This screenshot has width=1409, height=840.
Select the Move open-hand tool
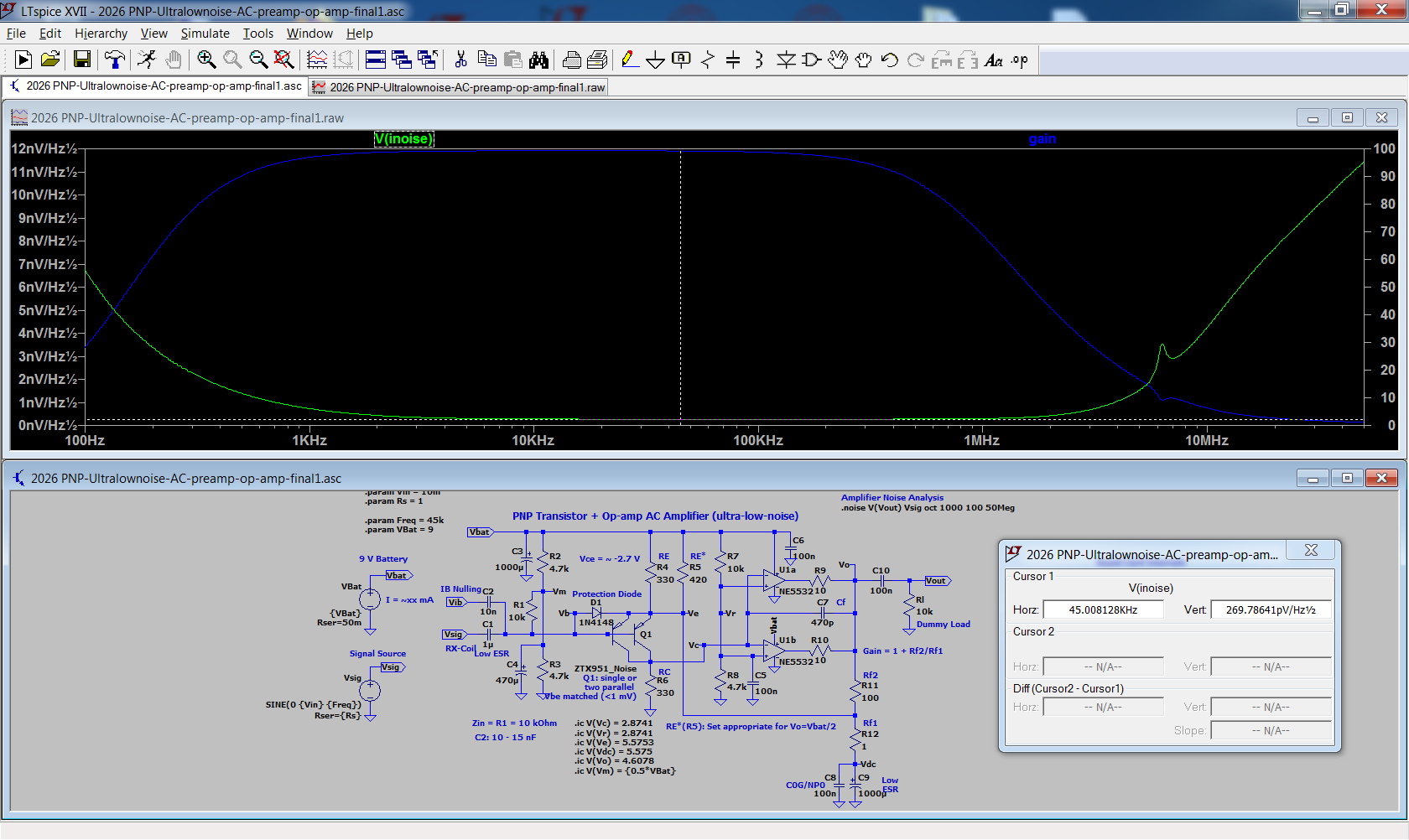point(838,60)
